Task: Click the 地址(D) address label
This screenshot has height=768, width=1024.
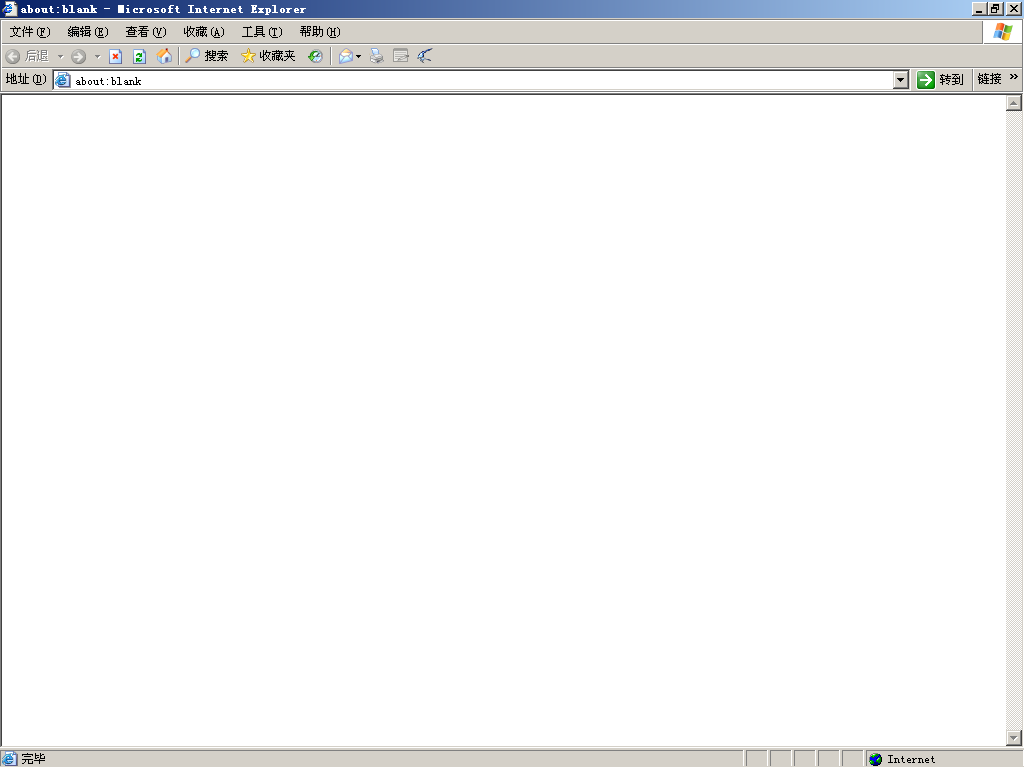Action: [26, 79]
